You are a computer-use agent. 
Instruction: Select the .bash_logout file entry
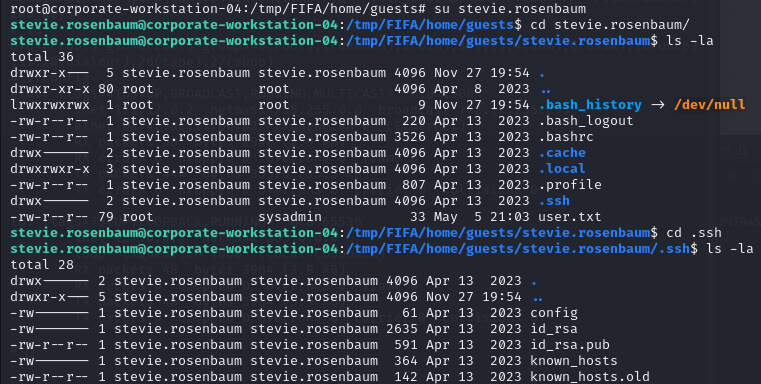(586, 121)
